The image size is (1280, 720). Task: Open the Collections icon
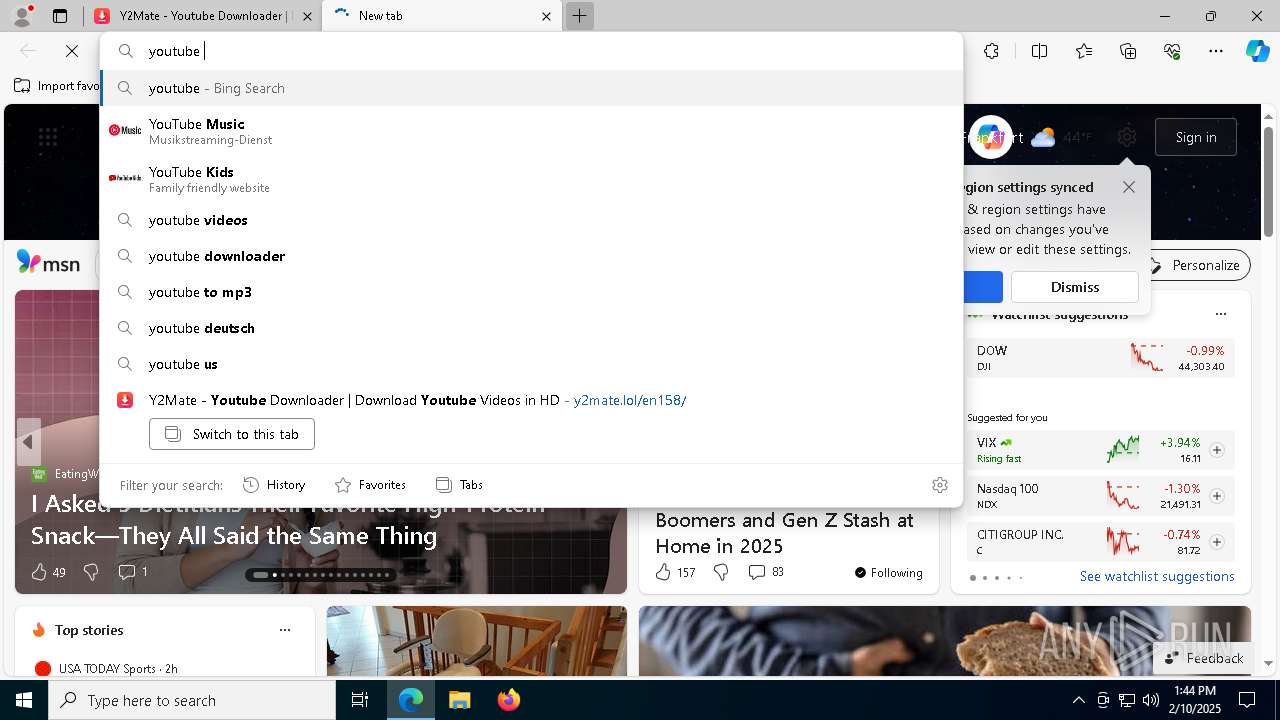(1128, 51)
